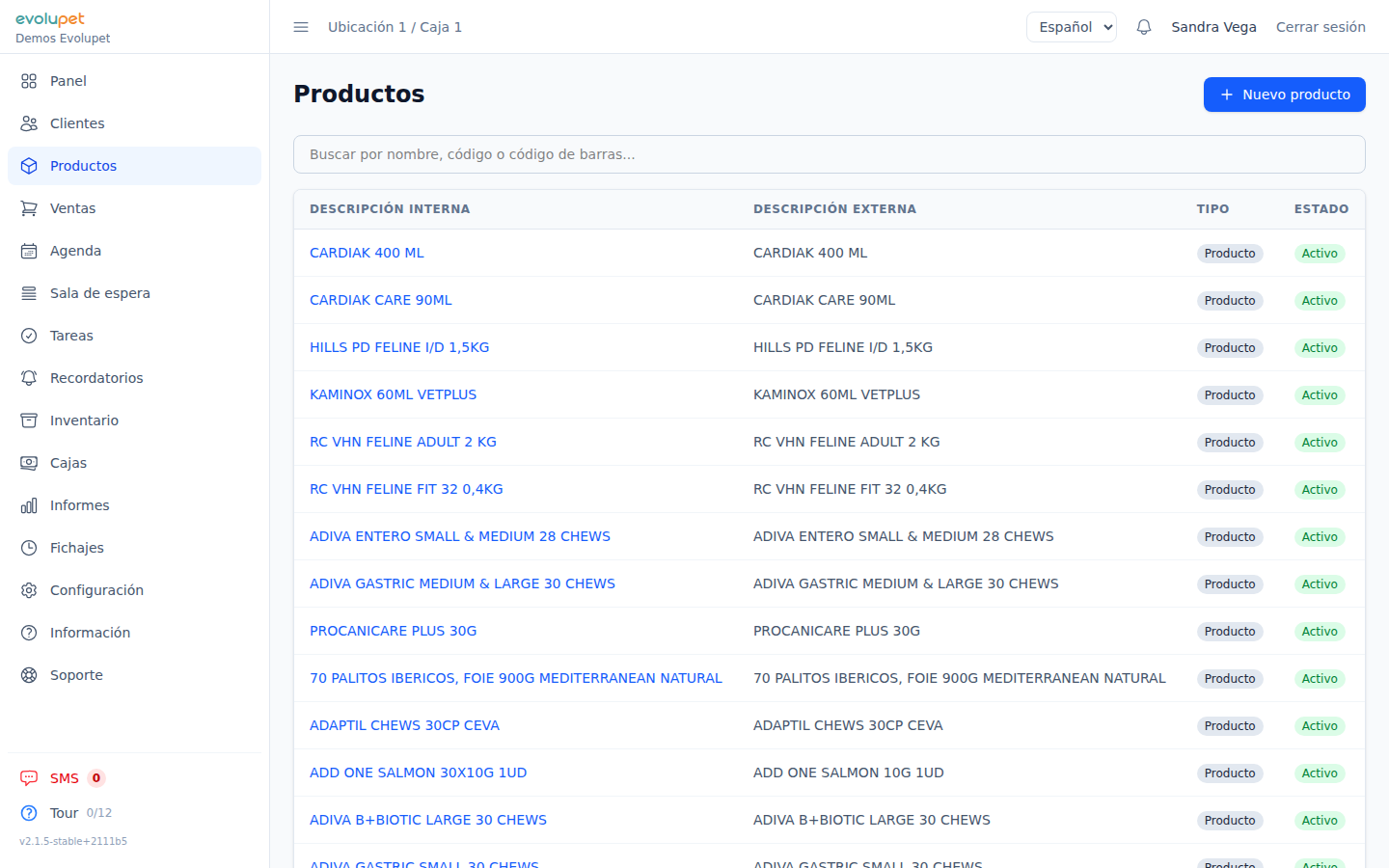1389x868 pixels.
Task: Go to Clientes in sidebar
Action: pos(77,123)
